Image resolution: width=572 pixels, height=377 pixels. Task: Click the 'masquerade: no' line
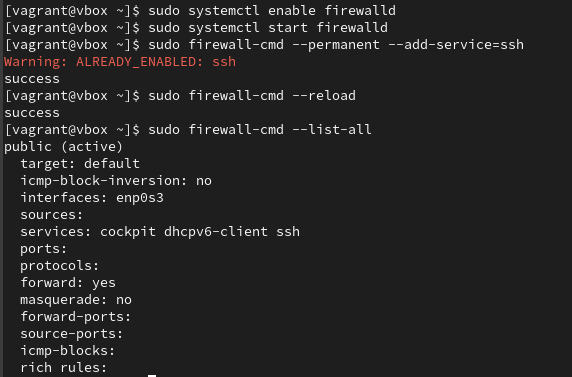[76, 300]
